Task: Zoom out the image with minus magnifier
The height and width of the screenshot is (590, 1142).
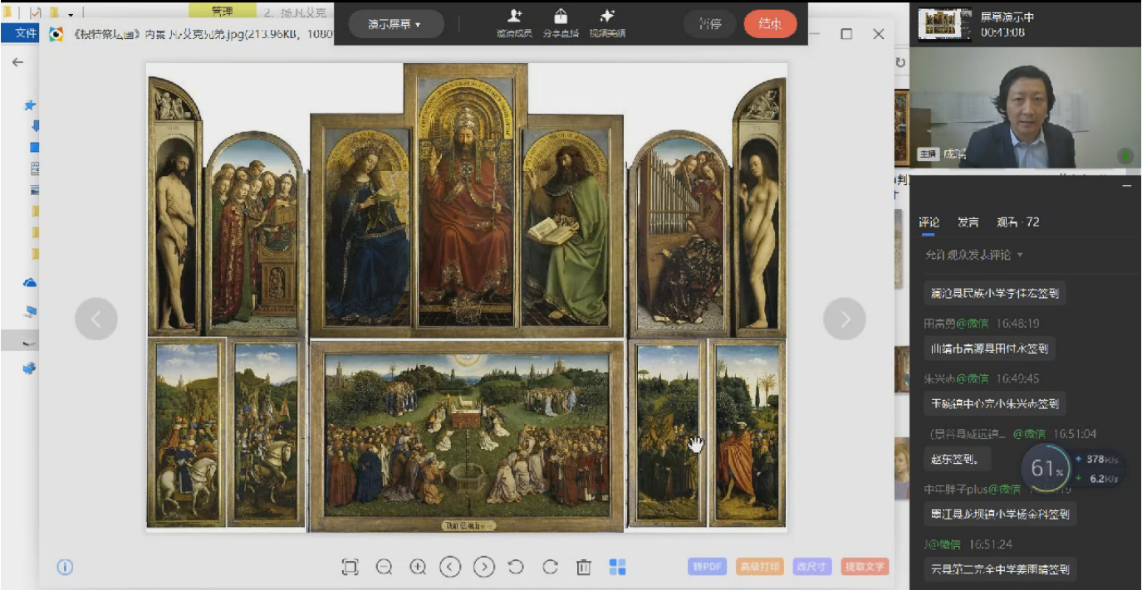Action: pos(384,567)
